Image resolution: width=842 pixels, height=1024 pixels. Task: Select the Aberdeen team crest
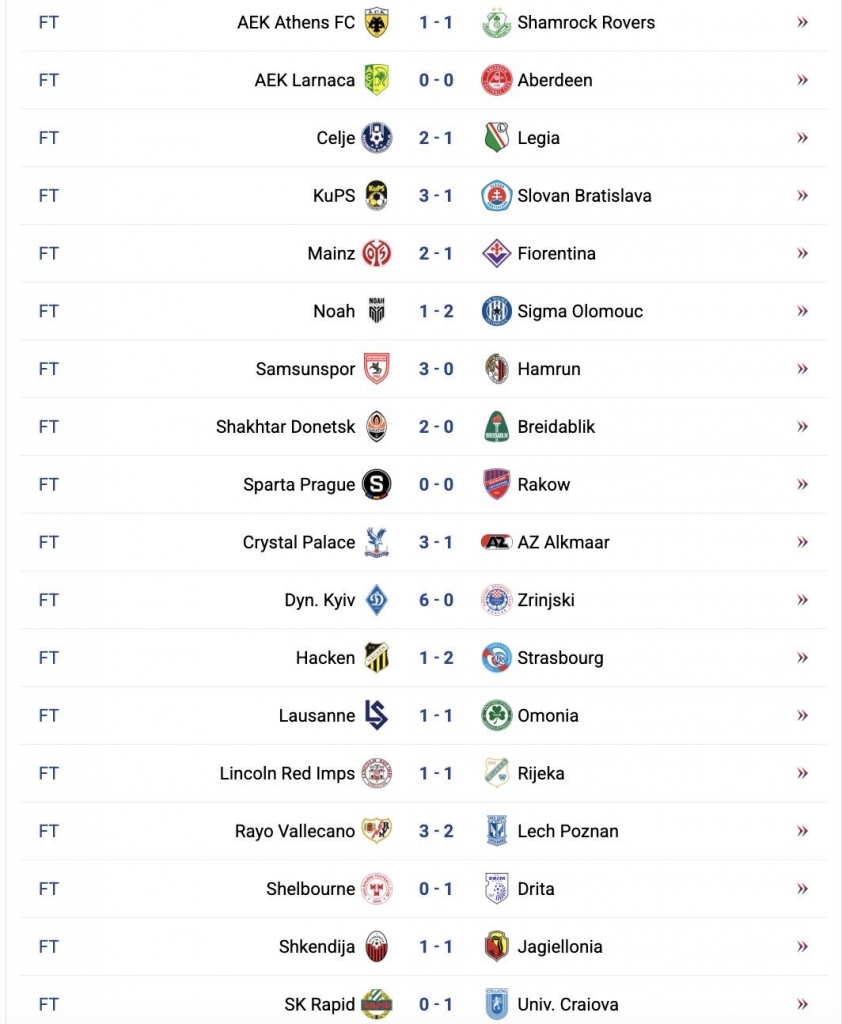(x=495, y=79)
